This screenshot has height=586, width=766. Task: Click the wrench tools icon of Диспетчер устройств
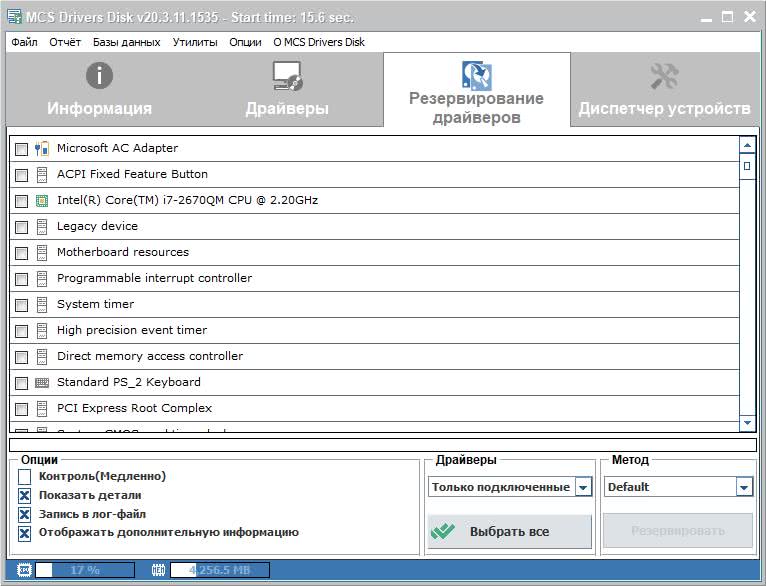tap(664, 76)
